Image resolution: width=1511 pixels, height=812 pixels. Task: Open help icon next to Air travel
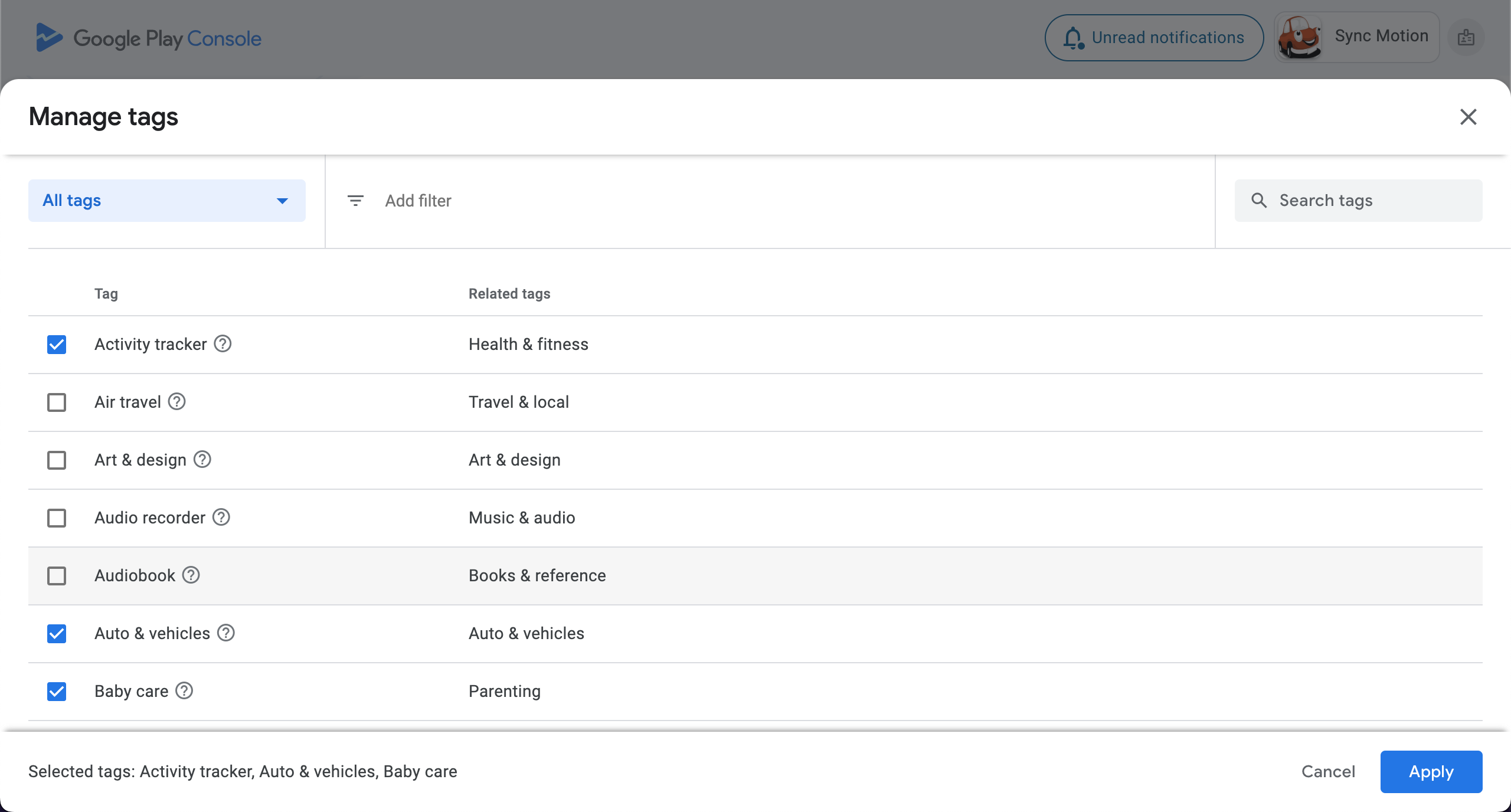(176, 401)
